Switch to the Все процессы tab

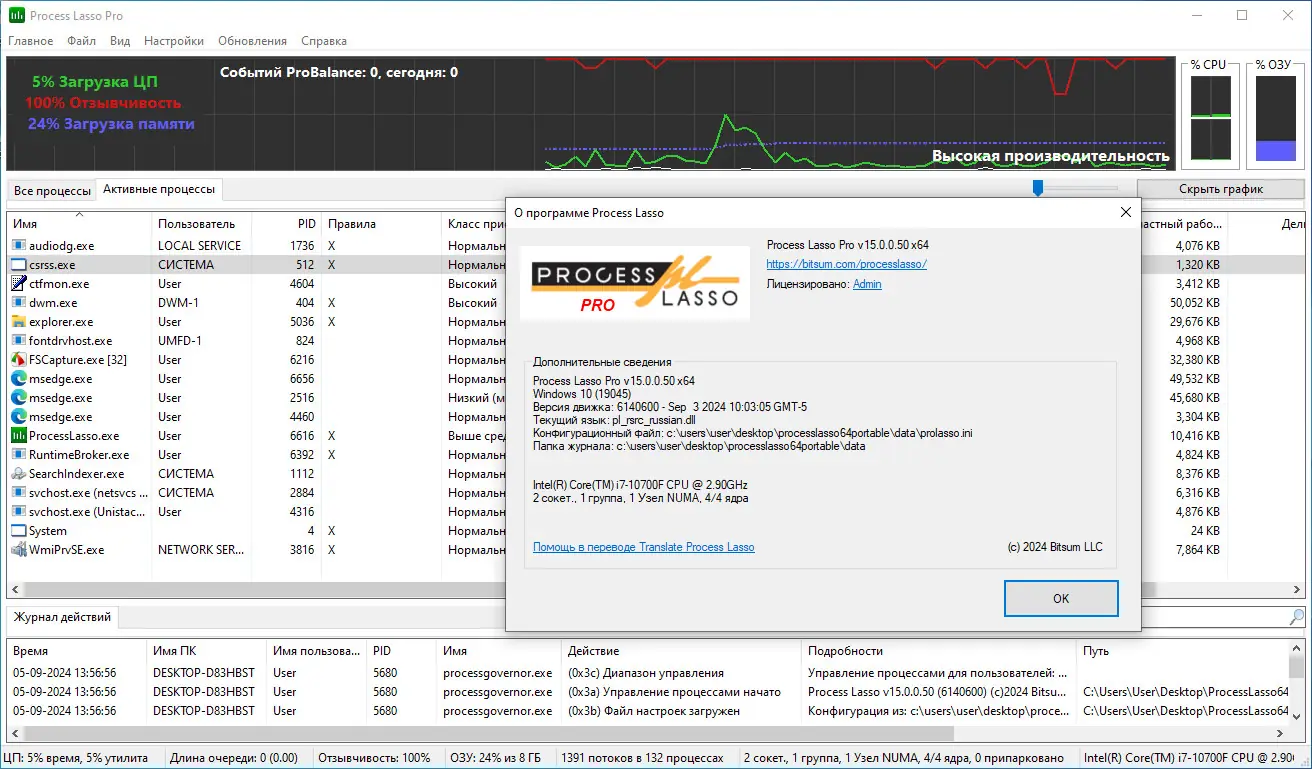tap(52, 190)
